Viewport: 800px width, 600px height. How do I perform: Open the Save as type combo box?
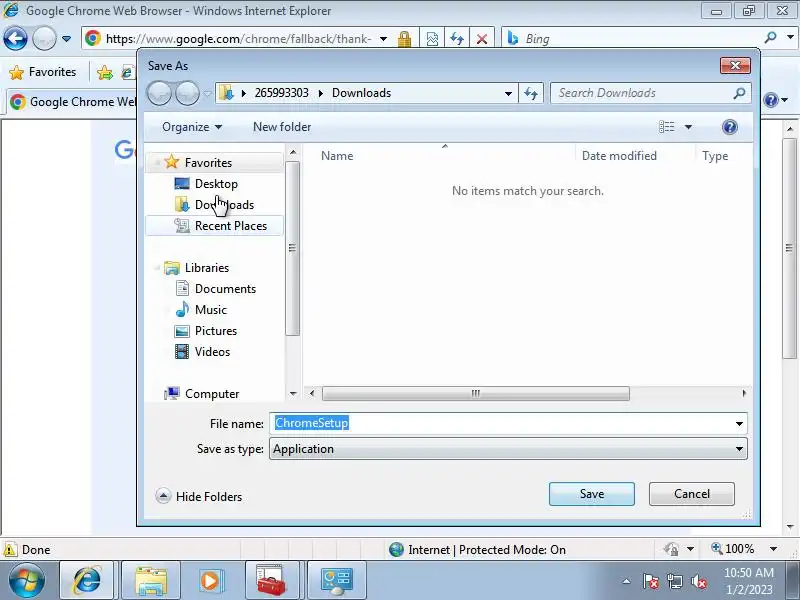point(508,449)
